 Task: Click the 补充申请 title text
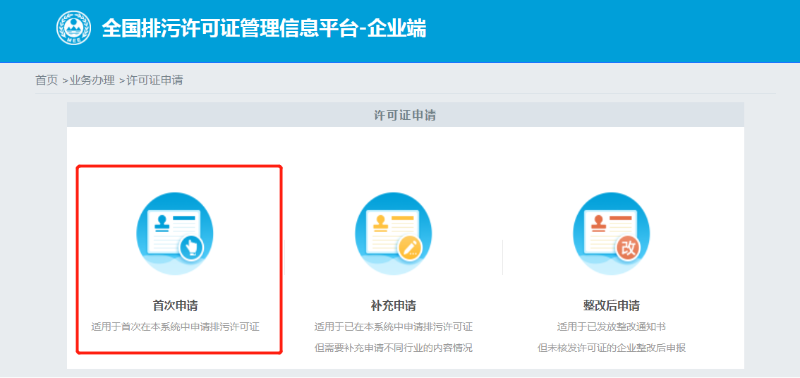393,306
